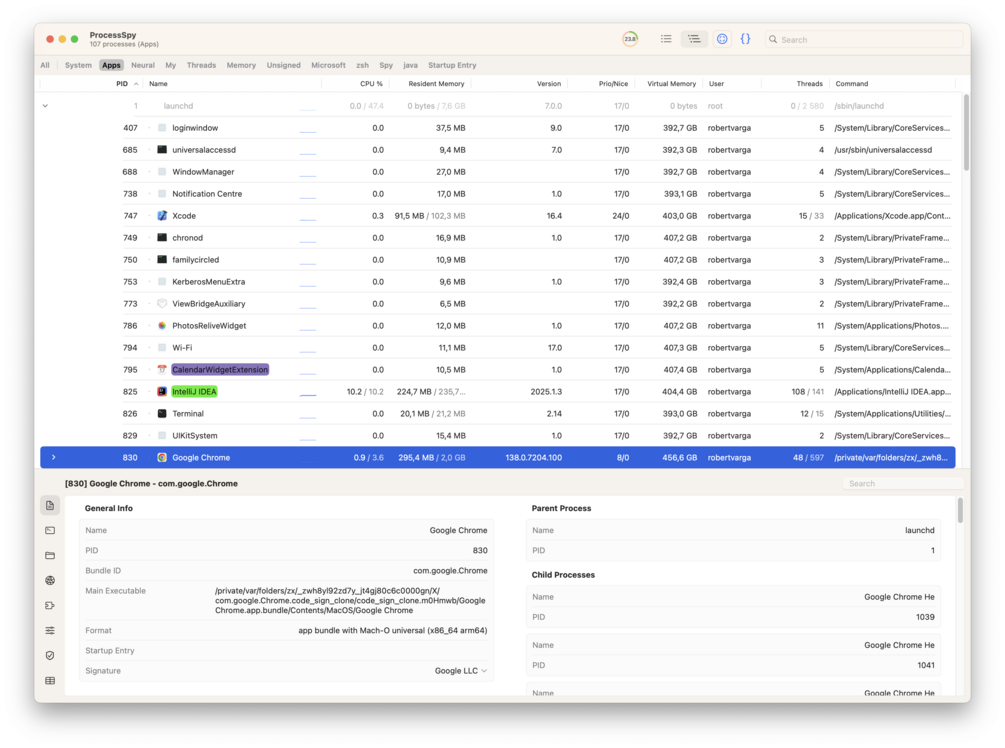Open the table grid sidebar icon
Image resolution: width=1005 pixels, height=748 pixels.
click(x=50, y=681)
